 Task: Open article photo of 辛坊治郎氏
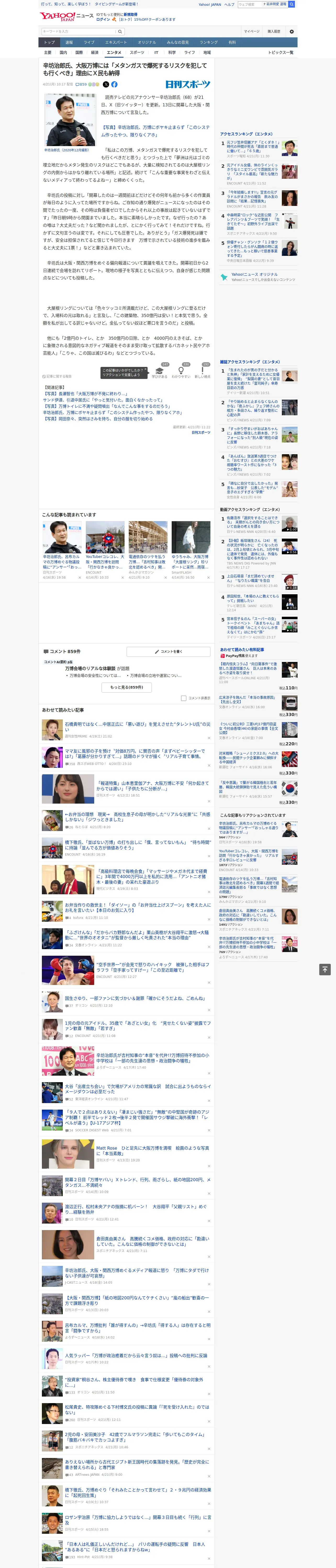tap(70, 120)
